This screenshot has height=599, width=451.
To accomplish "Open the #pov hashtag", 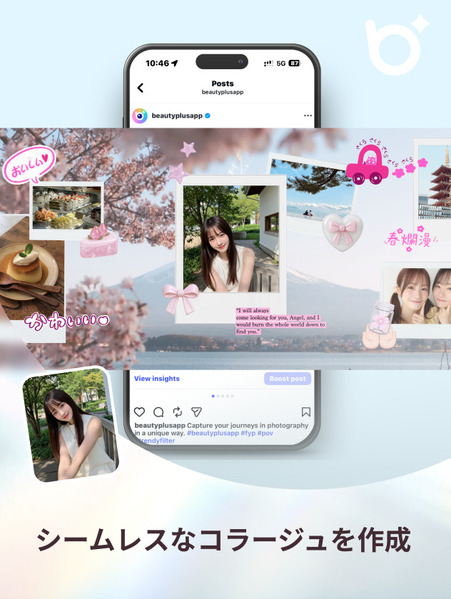I will click(x=265, y=433).
